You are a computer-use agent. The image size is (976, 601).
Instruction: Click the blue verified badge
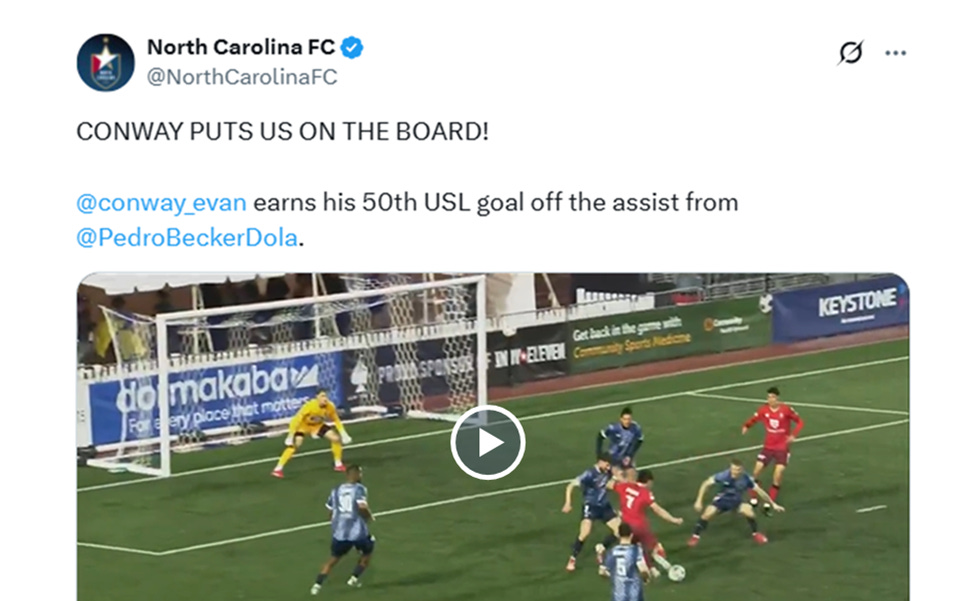(352, 47)
